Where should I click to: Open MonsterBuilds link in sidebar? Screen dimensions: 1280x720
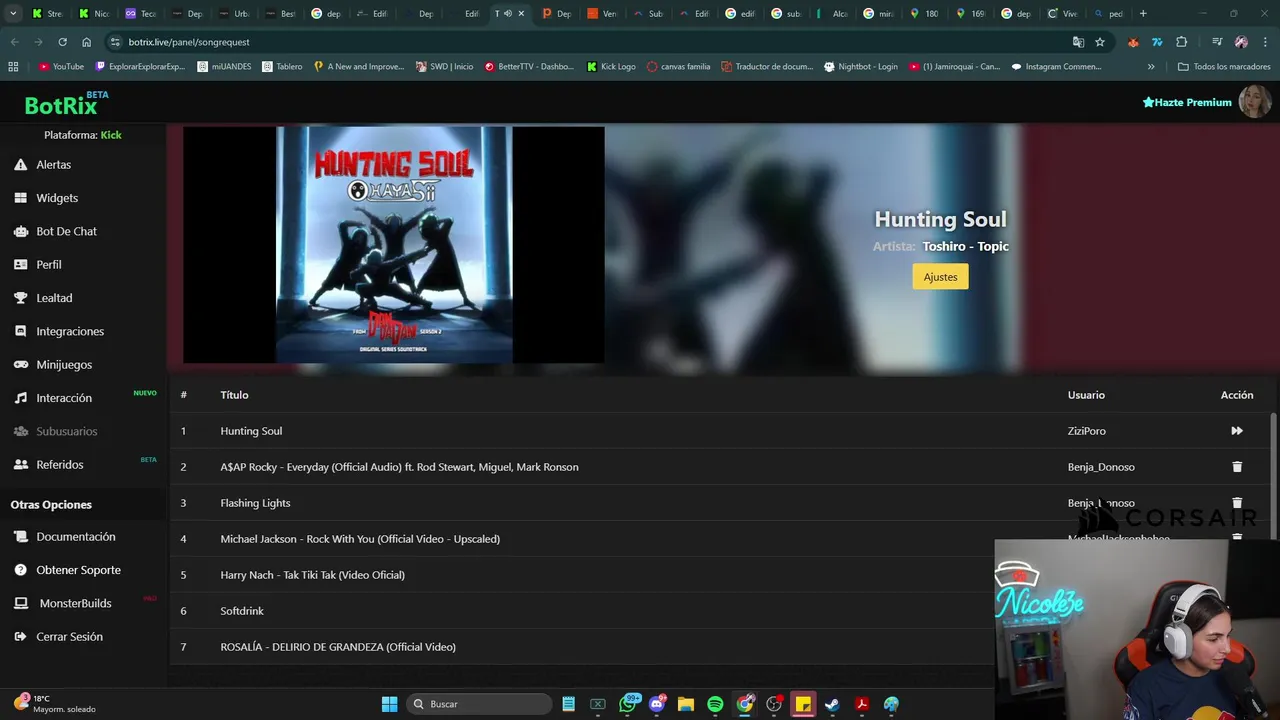(x=75, y=603)
